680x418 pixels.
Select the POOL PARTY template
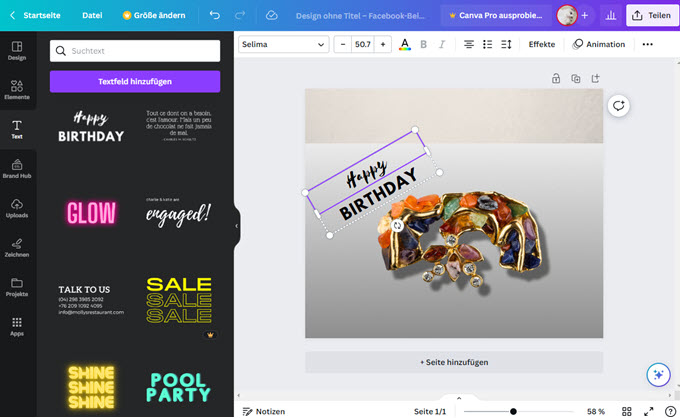[178, 387]
